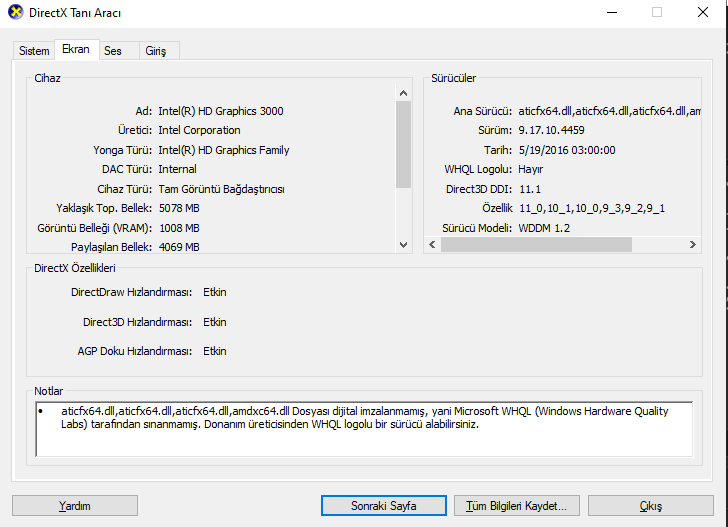
Task: Click the Çıkış button
Action: coord(650,506)
